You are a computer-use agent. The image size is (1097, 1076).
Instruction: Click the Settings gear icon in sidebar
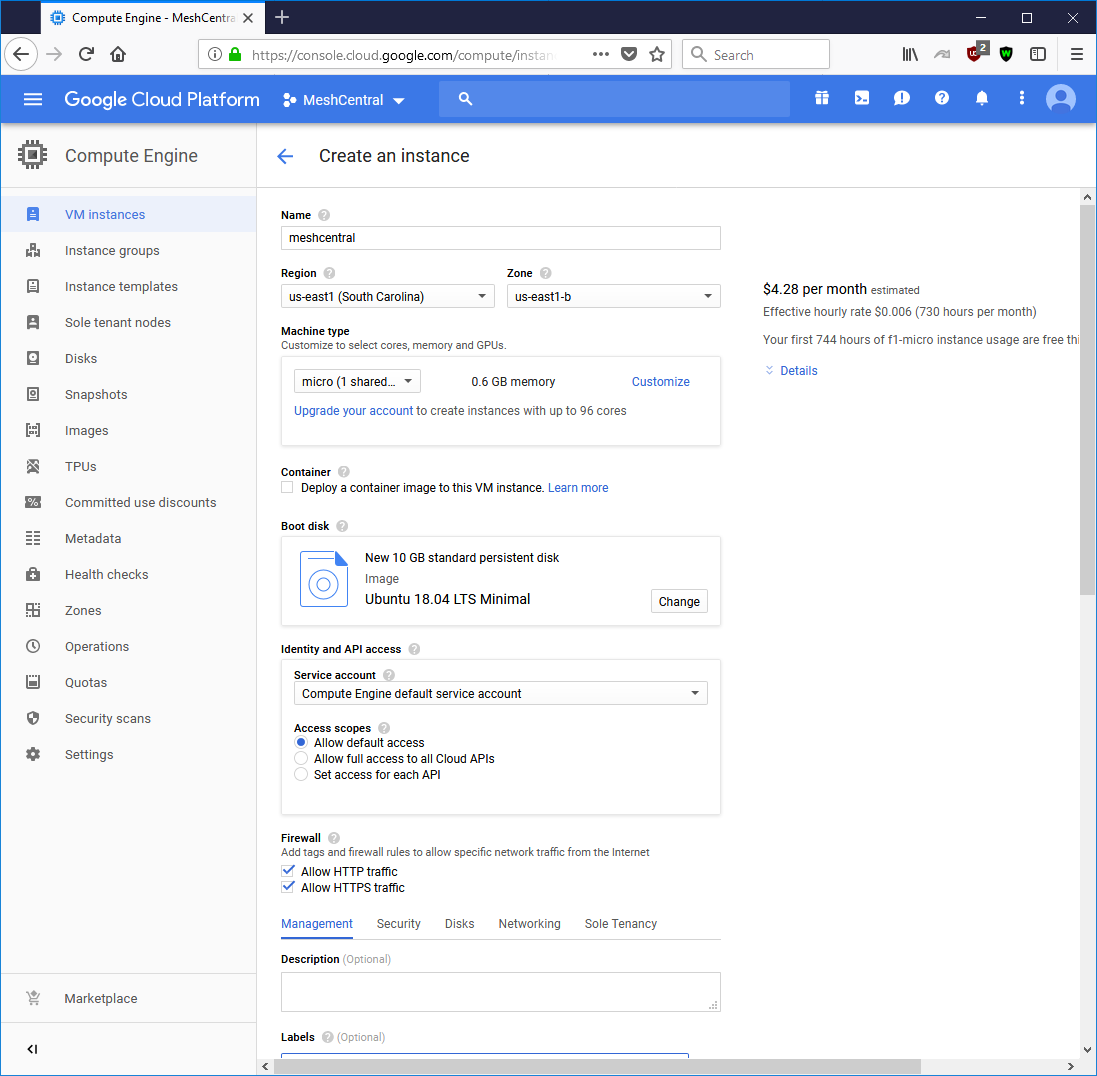33,754
